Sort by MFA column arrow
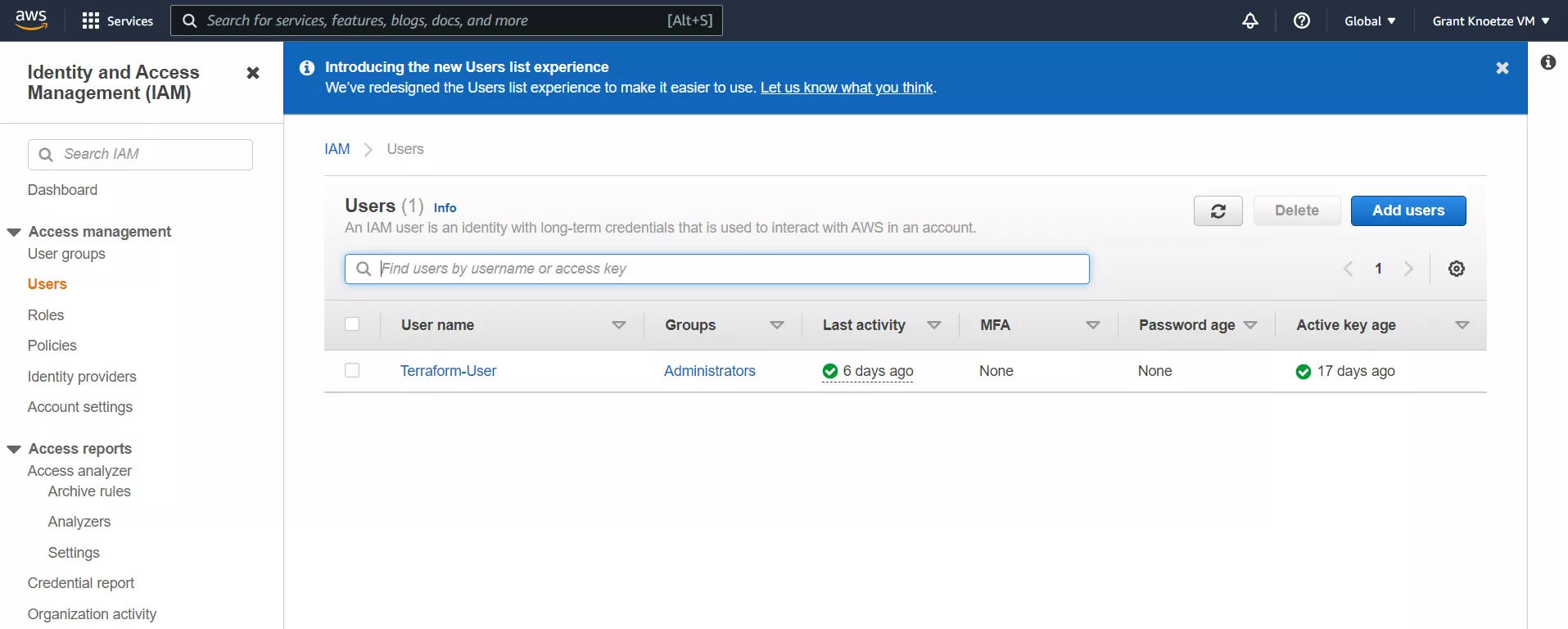 point(1093,325)
